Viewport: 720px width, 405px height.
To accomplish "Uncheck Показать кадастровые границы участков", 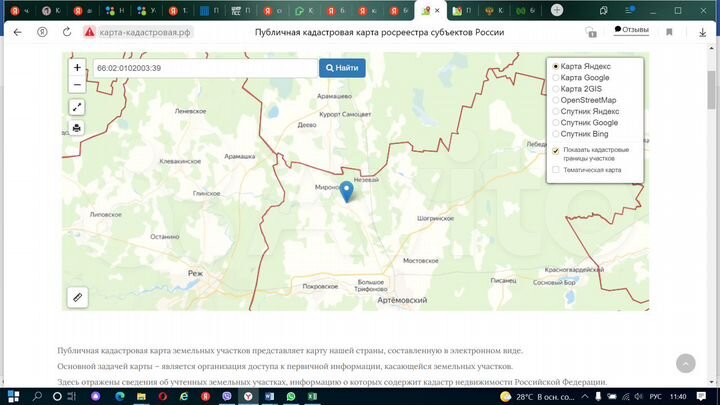I will 556,150.
